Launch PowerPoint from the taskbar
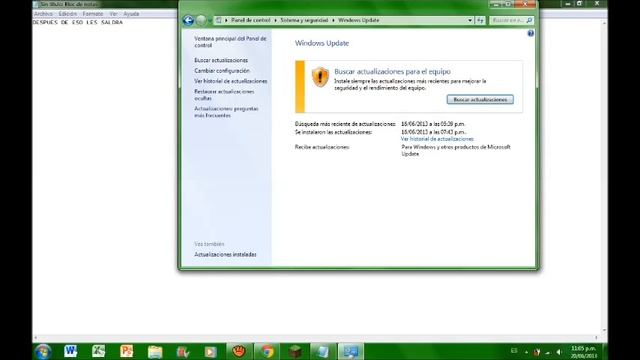Screen dimensions: 640x360 pyautogui.click(x=127, y=351)
